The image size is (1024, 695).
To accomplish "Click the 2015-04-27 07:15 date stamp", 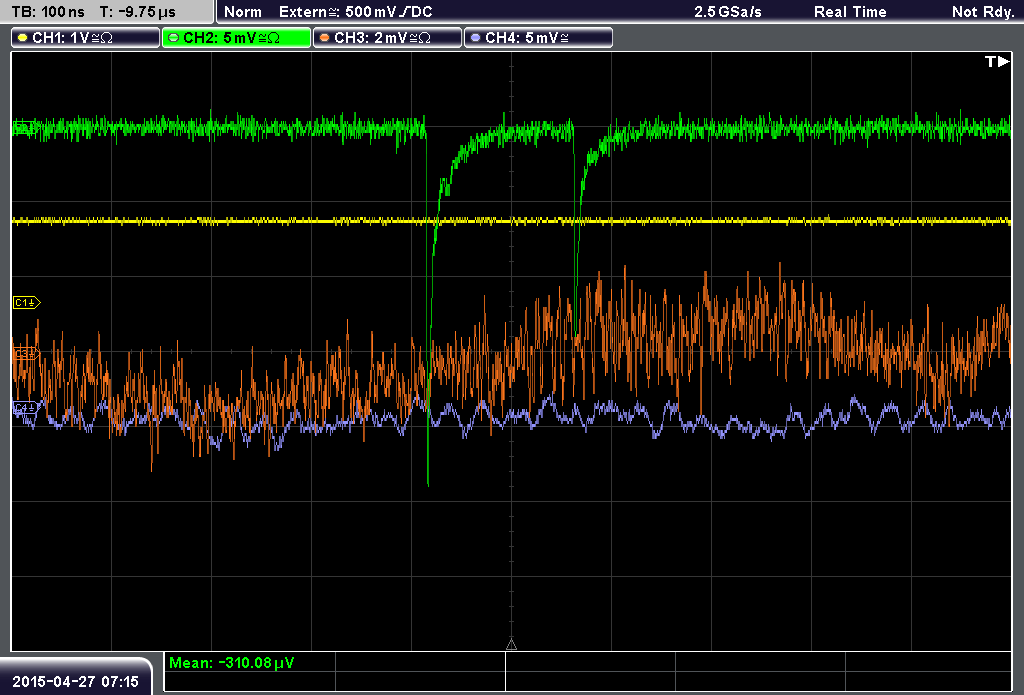I will click(76, 681).
